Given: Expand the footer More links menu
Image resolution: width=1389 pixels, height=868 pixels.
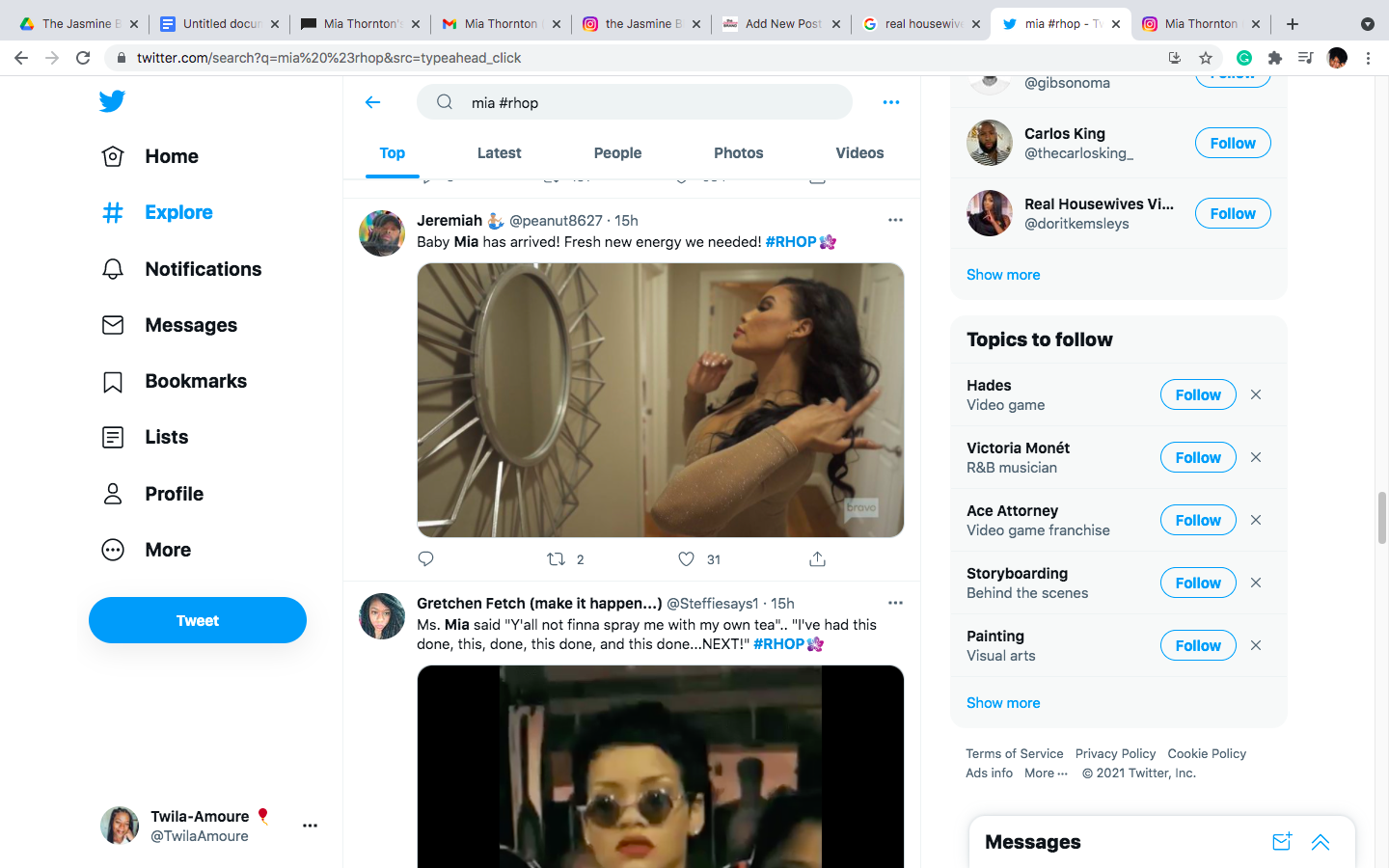Looking at the screenshot, I should [1046, 773].
